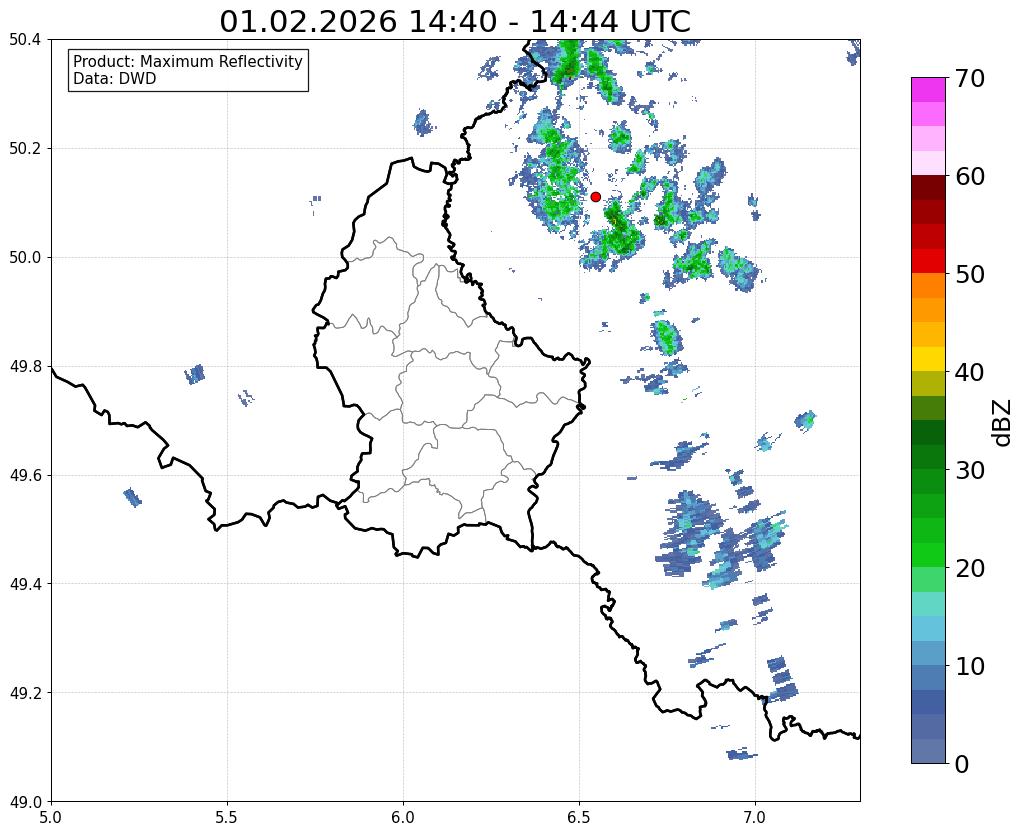This screenshot has height=834, width=1023.
Task: Click the latitude tick label 49.6
Action: click(x=25, y=475)
